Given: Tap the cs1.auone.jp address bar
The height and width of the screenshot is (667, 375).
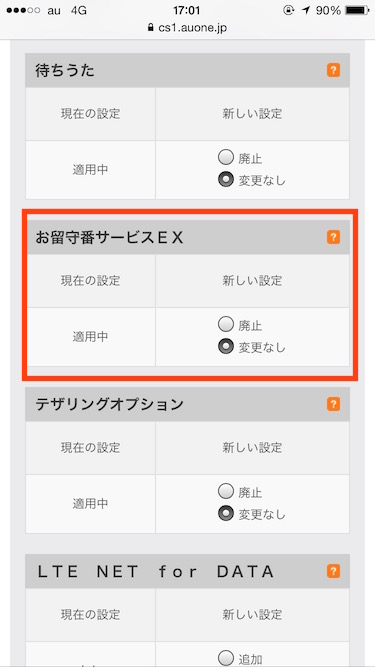Looking at the screenshot, I should 187,28.
